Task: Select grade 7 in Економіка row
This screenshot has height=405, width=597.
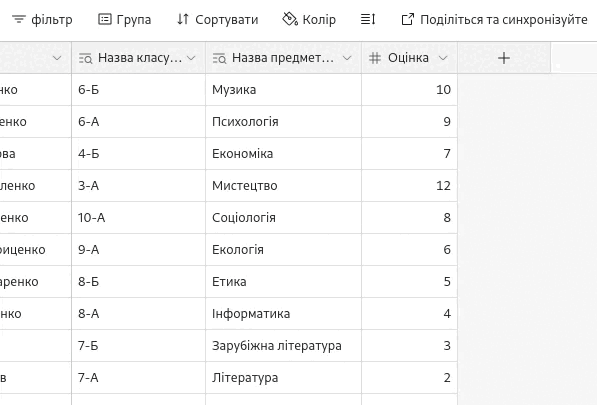Action: (x=410, y=154)
